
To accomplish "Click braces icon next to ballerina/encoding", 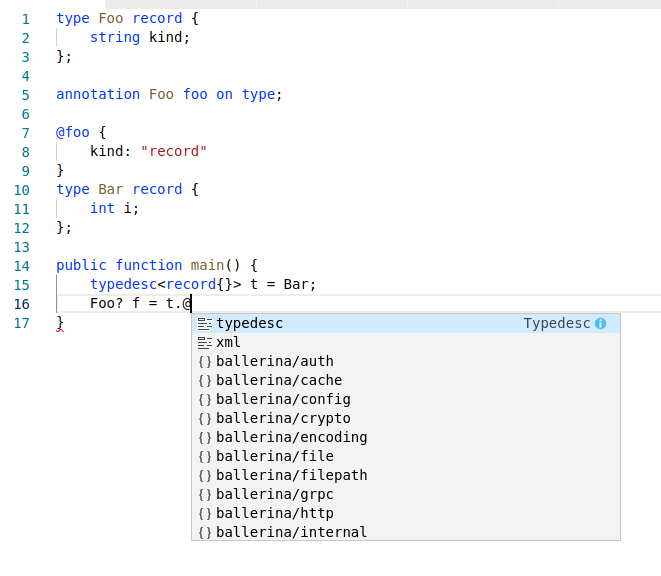I will (205, 438).
